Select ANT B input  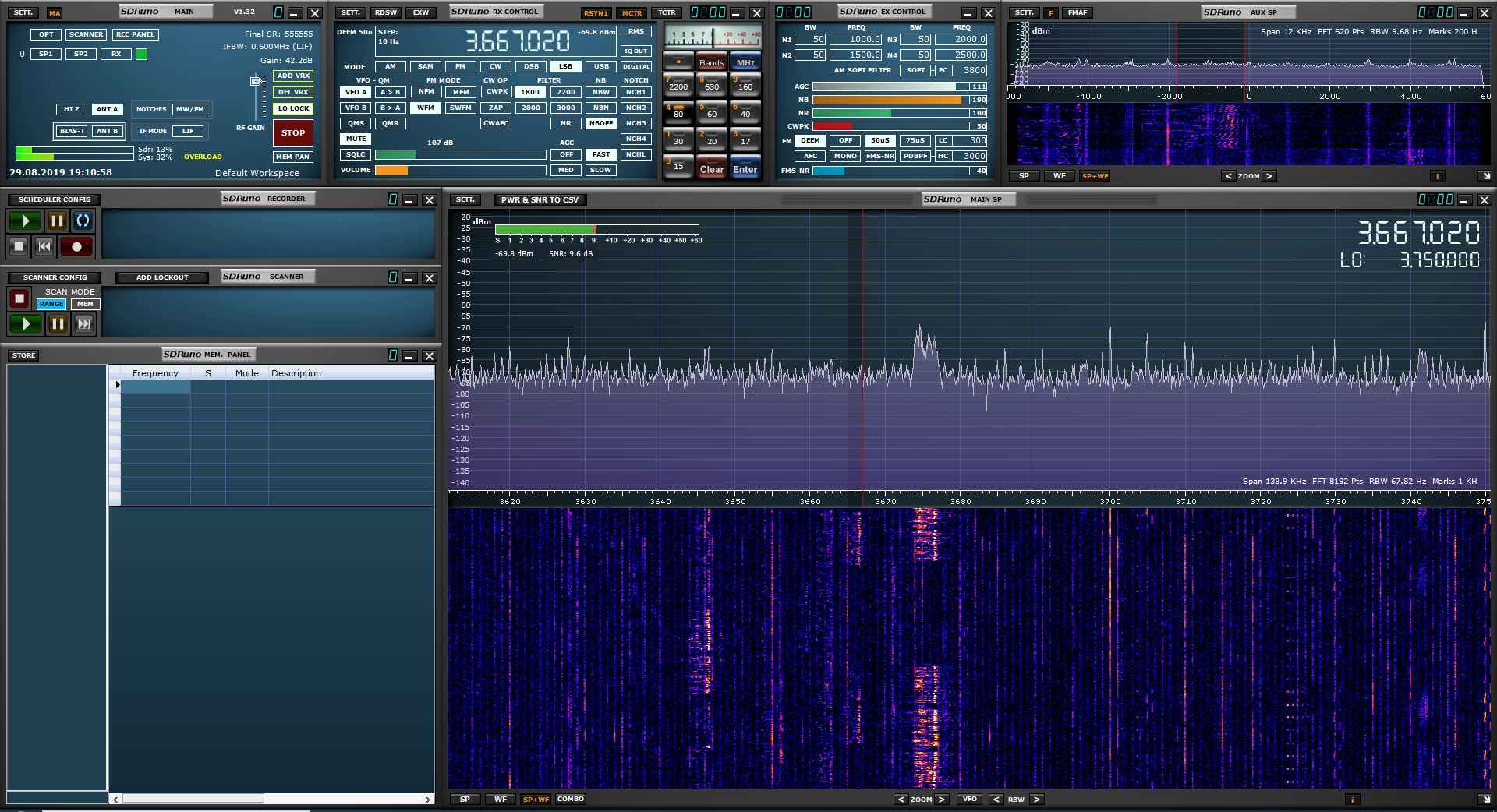pyautogui.click(x=107, y=131)
